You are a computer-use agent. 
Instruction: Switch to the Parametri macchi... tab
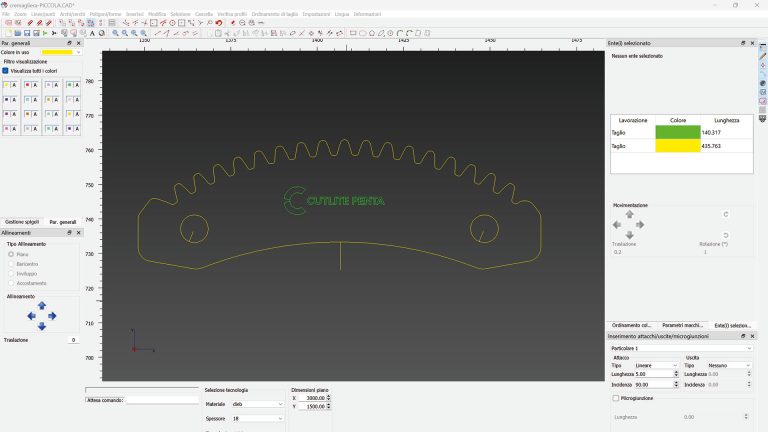pos(682,325)
